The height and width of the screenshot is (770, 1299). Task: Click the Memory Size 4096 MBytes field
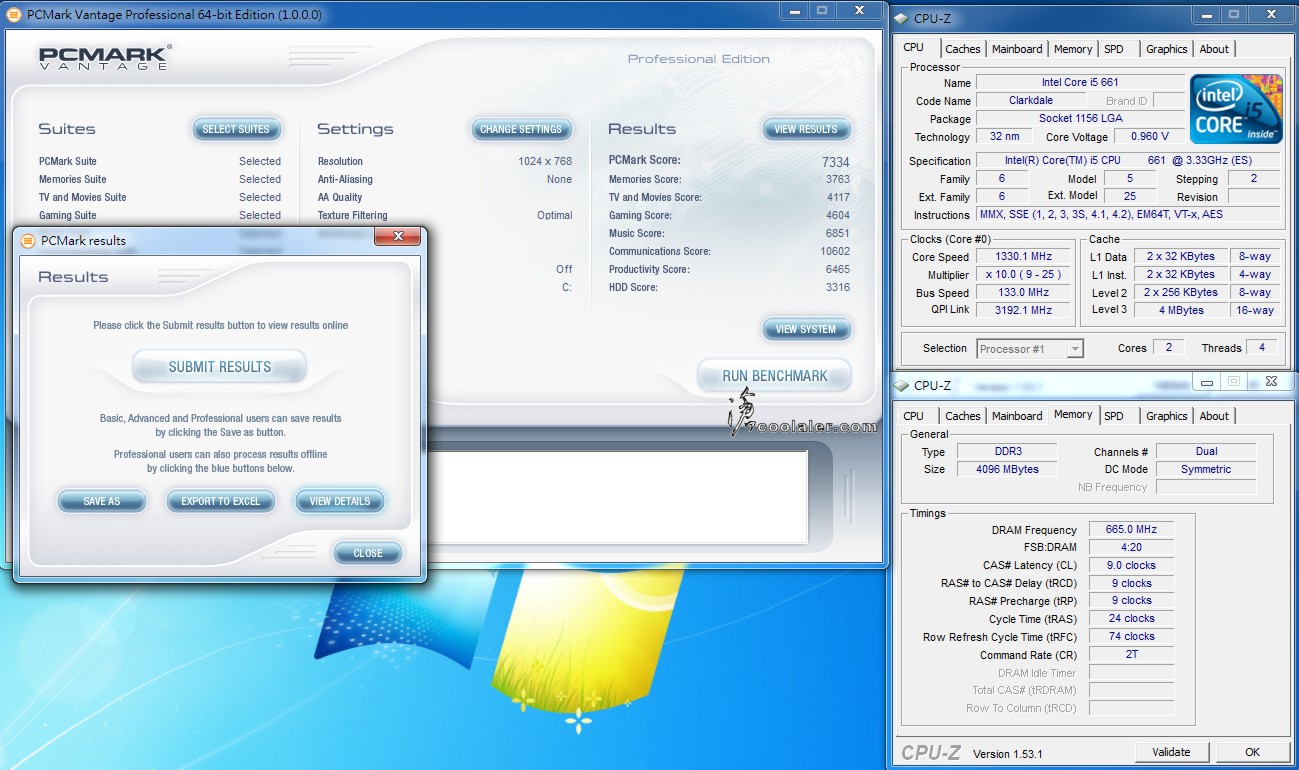1008,469
